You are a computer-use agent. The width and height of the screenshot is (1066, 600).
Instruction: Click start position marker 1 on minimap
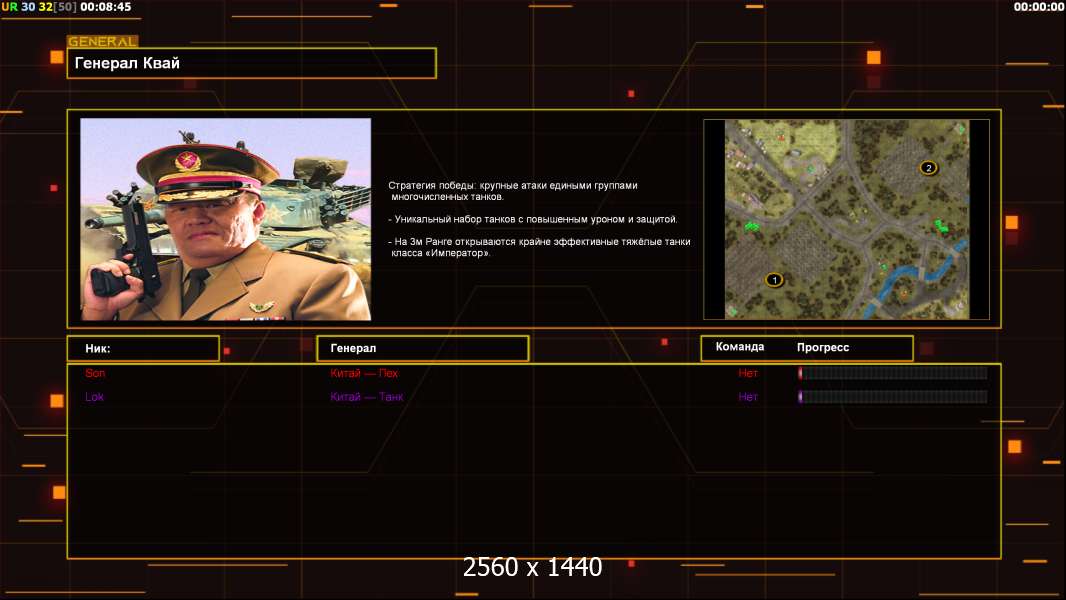tap(773, 279)
